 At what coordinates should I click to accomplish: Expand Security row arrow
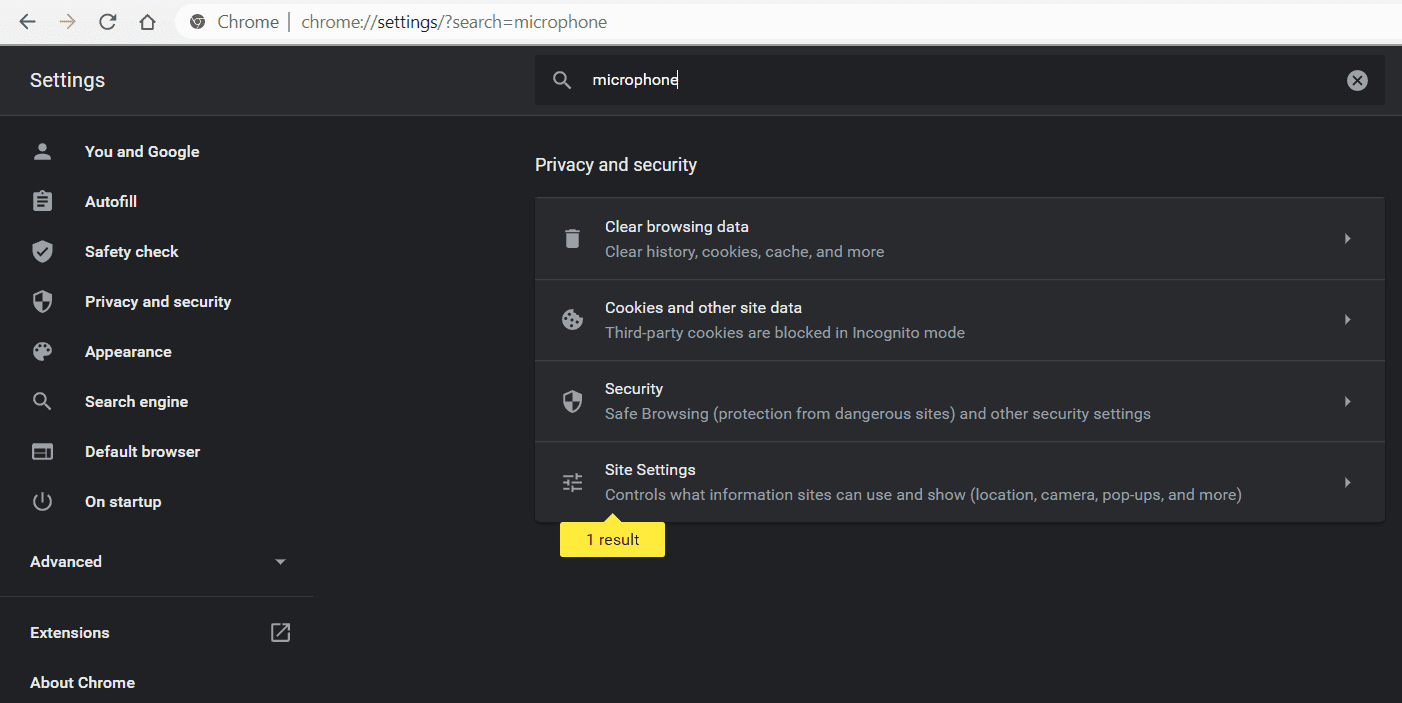1348,401
